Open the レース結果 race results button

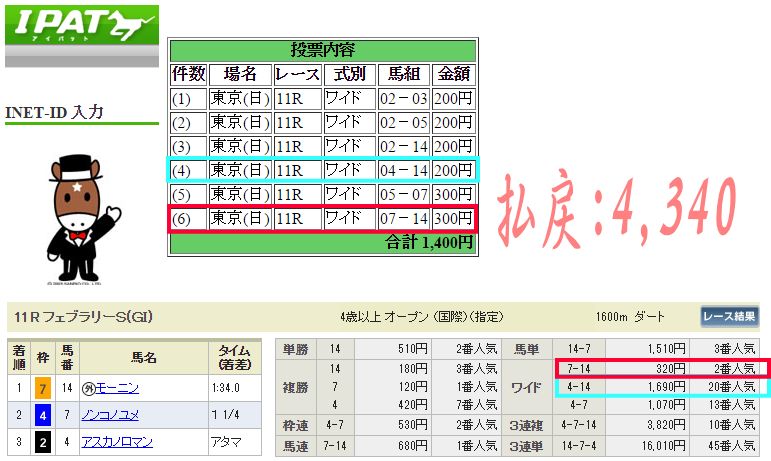729,318
